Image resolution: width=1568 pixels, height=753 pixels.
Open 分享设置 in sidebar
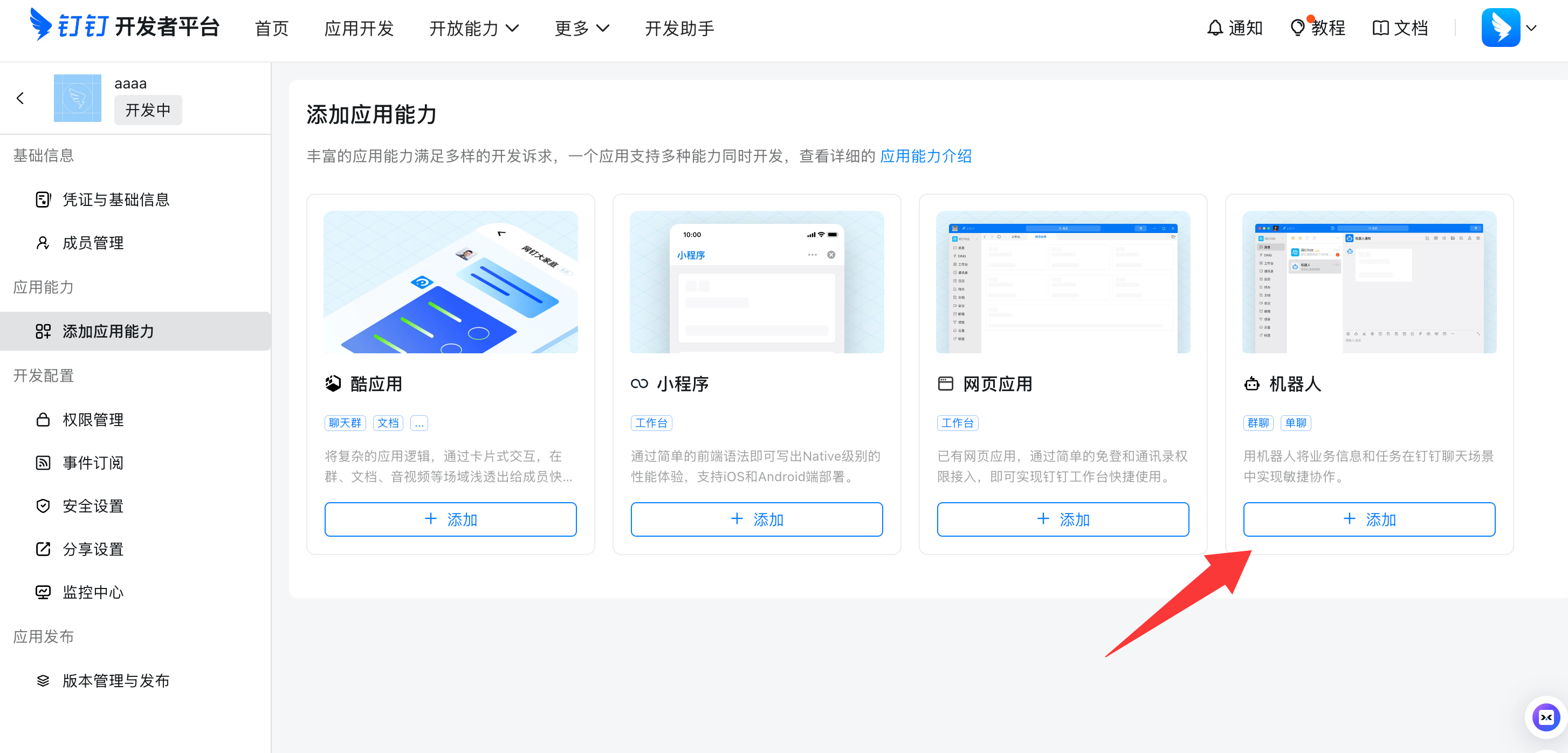point(135,549)
